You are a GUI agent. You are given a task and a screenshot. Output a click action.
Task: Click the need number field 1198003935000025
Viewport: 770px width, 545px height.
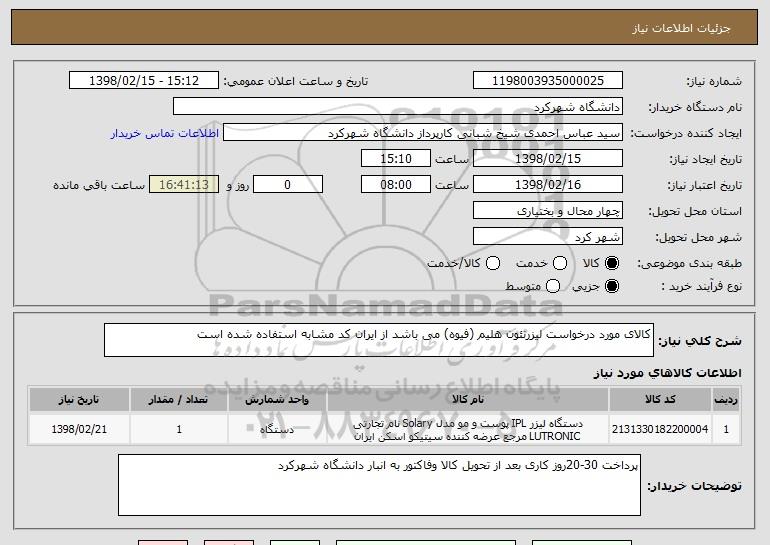(548, 81)
